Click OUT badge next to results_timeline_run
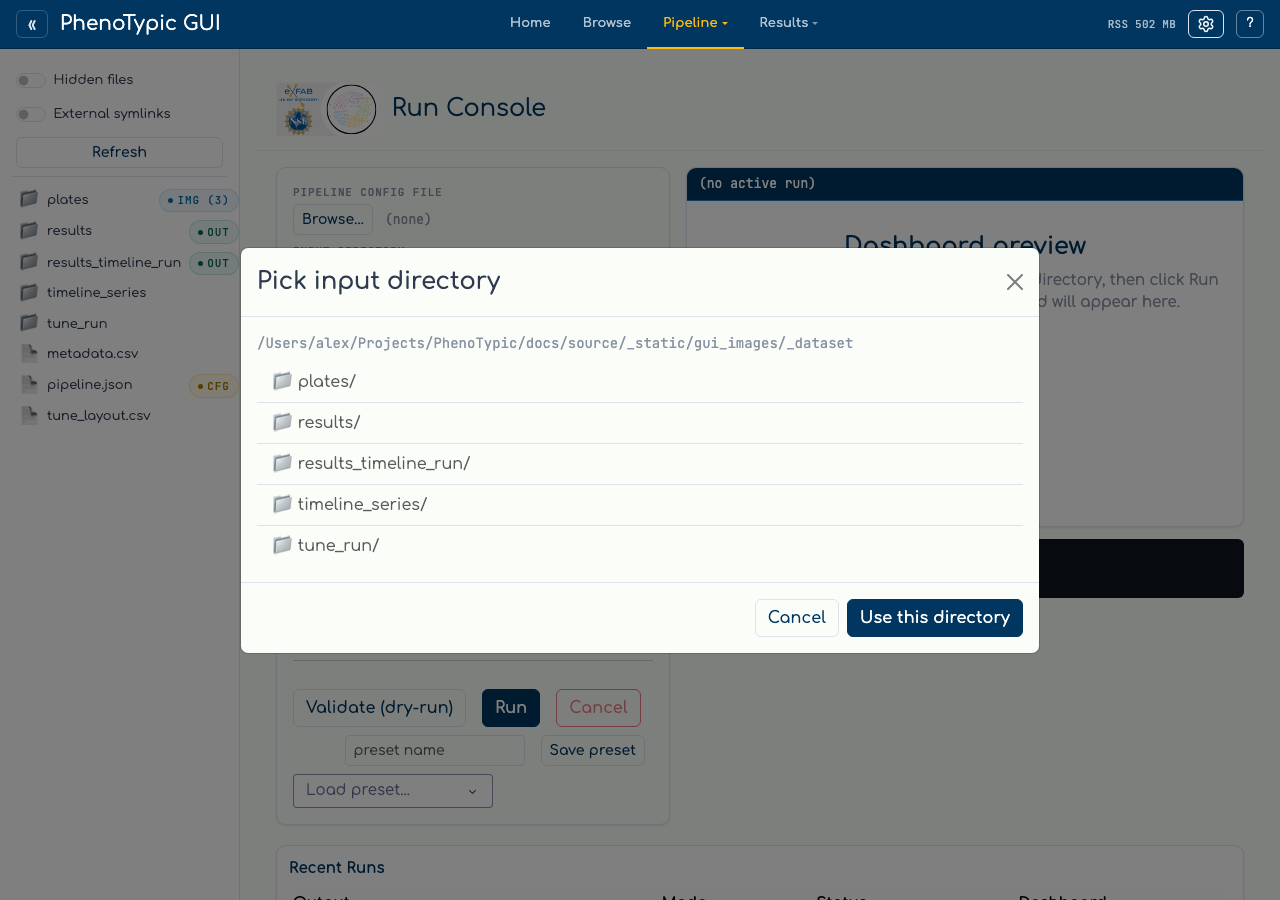Screen dimensions: 1280x900 click(214, 263)
